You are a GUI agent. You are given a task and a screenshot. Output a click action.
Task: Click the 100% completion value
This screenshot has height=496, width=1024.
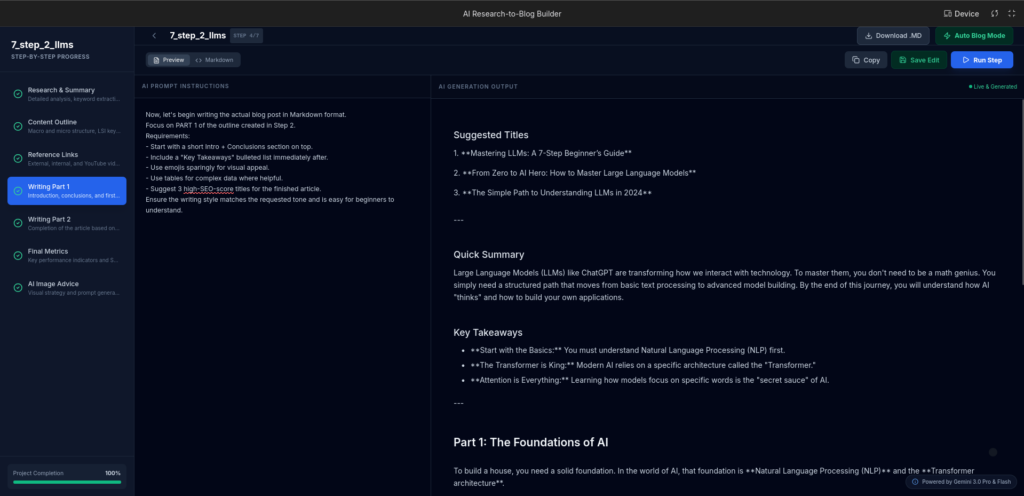click(x=113, y=473)
